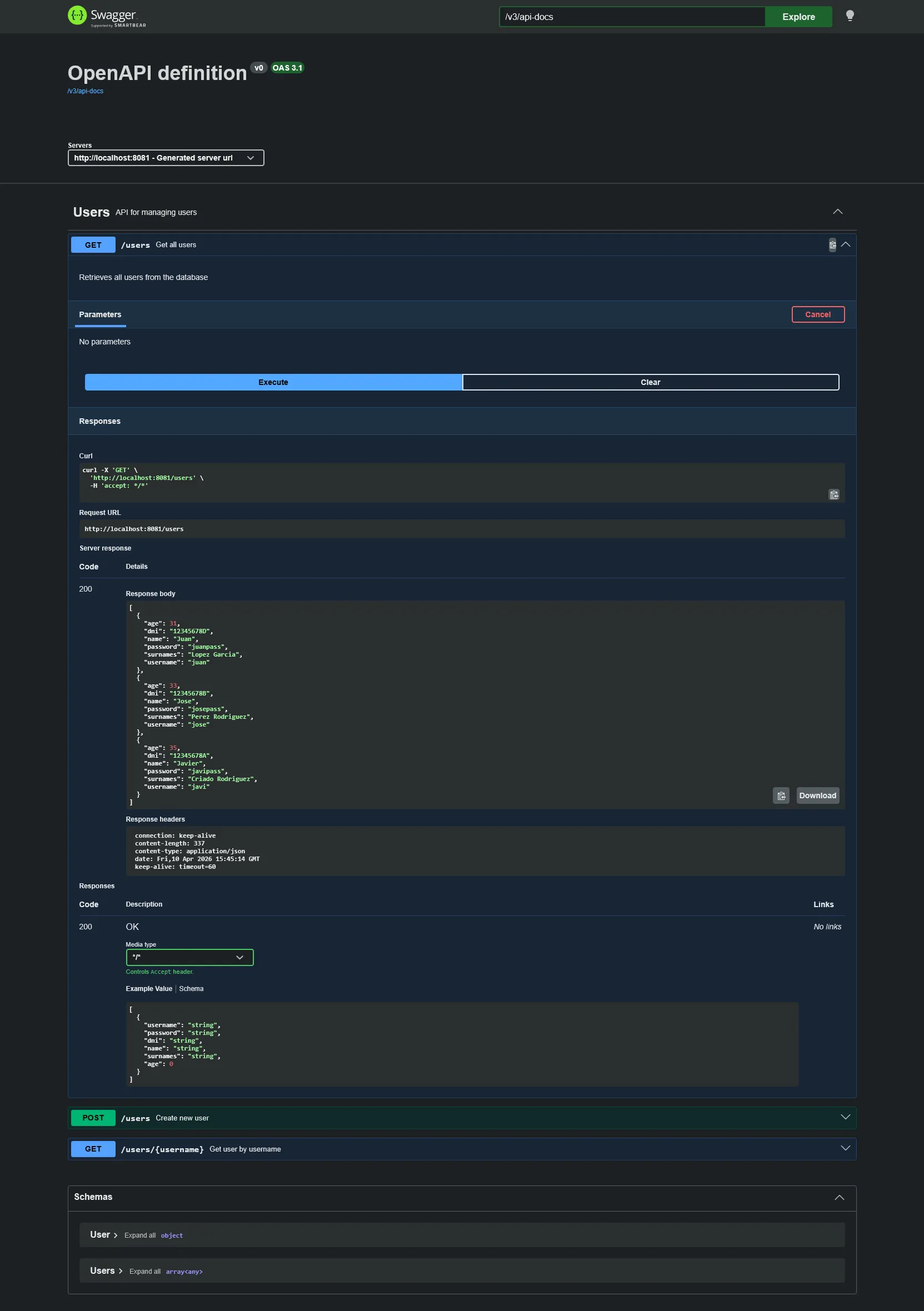
Task: Clear the server response
Action: point(651,382)
